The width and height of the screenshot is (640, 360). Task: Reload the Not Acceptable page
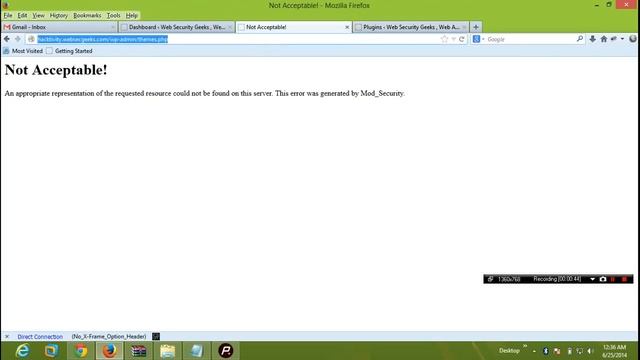pyautogui.click(x=462, y=39)
